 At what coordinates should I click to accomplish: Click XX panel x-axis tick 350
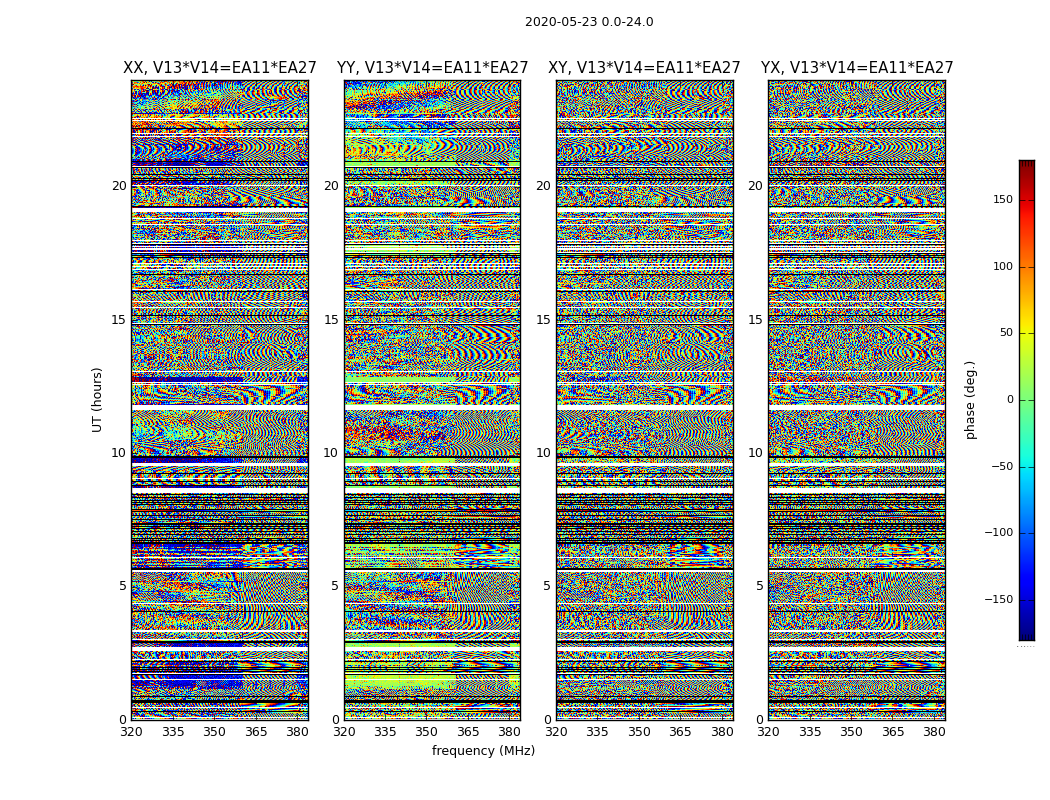click(214, 732)
